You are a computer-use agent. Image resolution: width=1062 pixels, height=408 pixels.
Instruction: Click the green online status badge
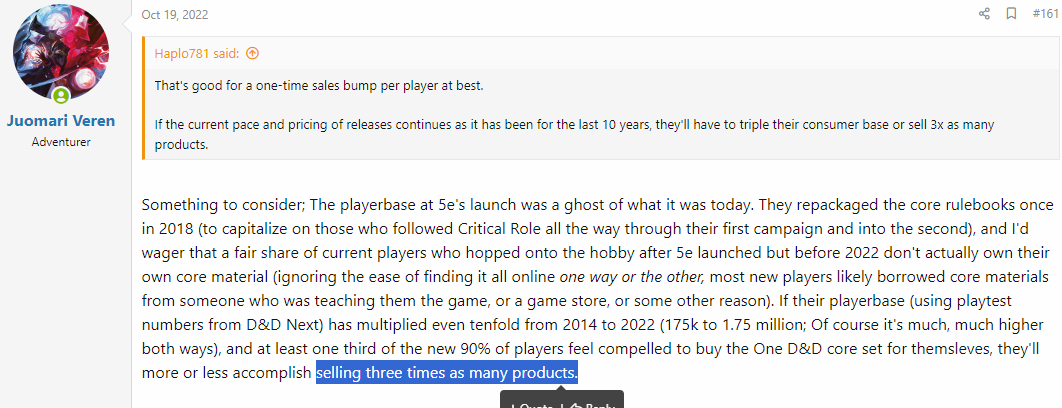coord(61,96)
